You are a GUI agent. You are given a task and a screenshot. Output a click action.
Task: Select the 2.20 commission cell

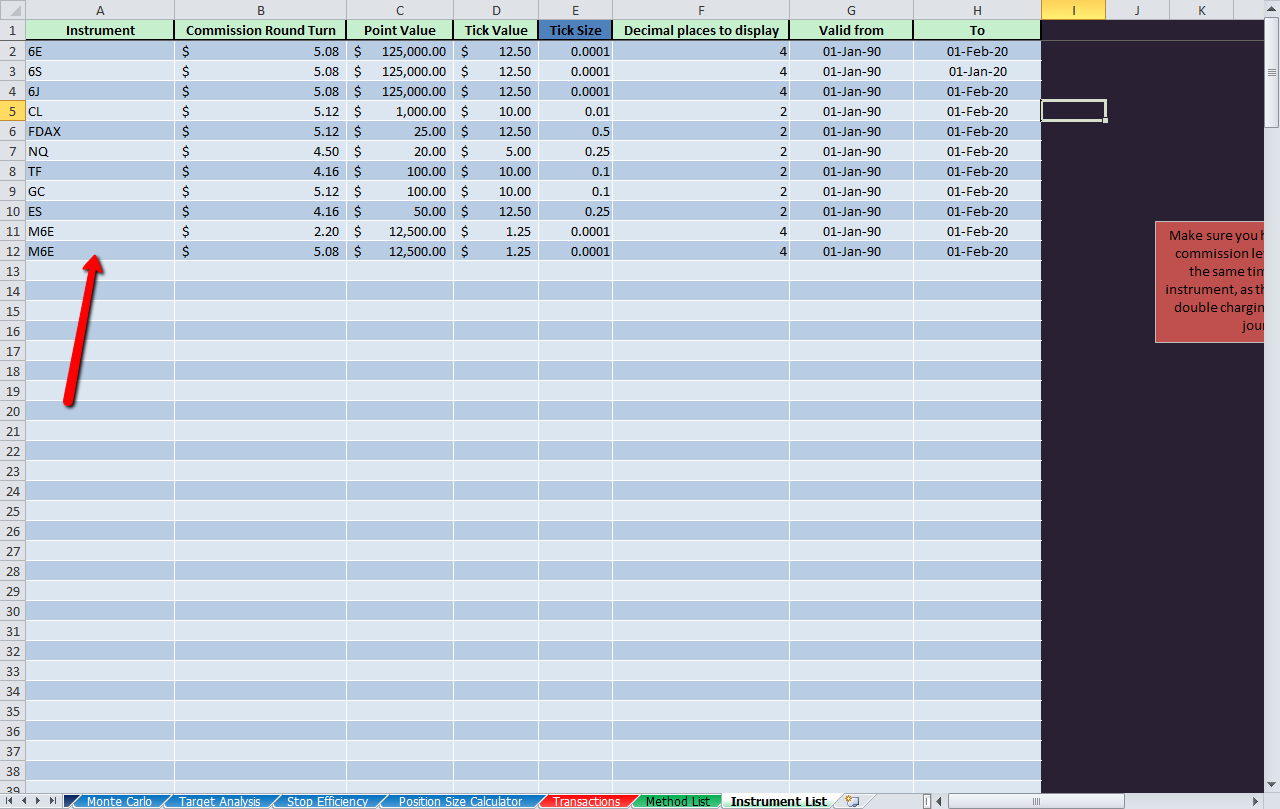click(x=260, y=231)
